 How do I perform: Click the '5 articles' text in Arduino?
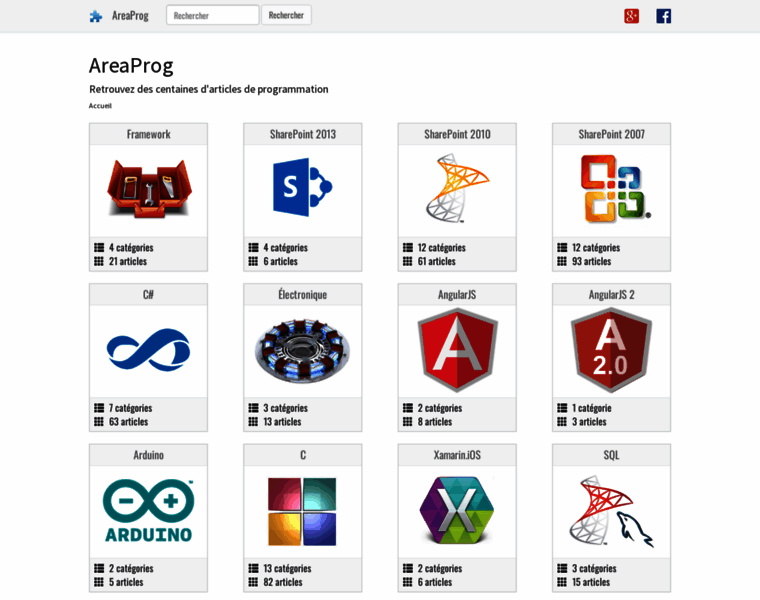click(126, 582)
